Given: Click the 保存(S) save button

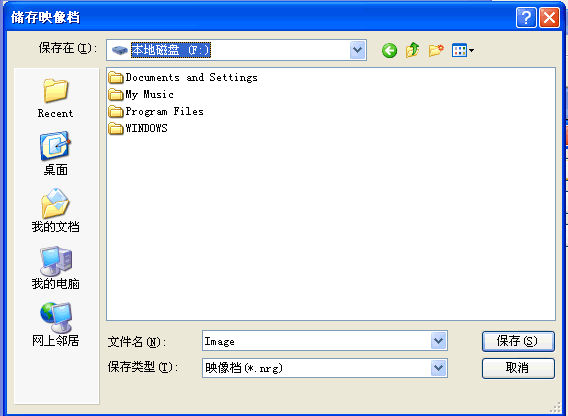Looking at the screenshot, I should (x=518, y=341).
